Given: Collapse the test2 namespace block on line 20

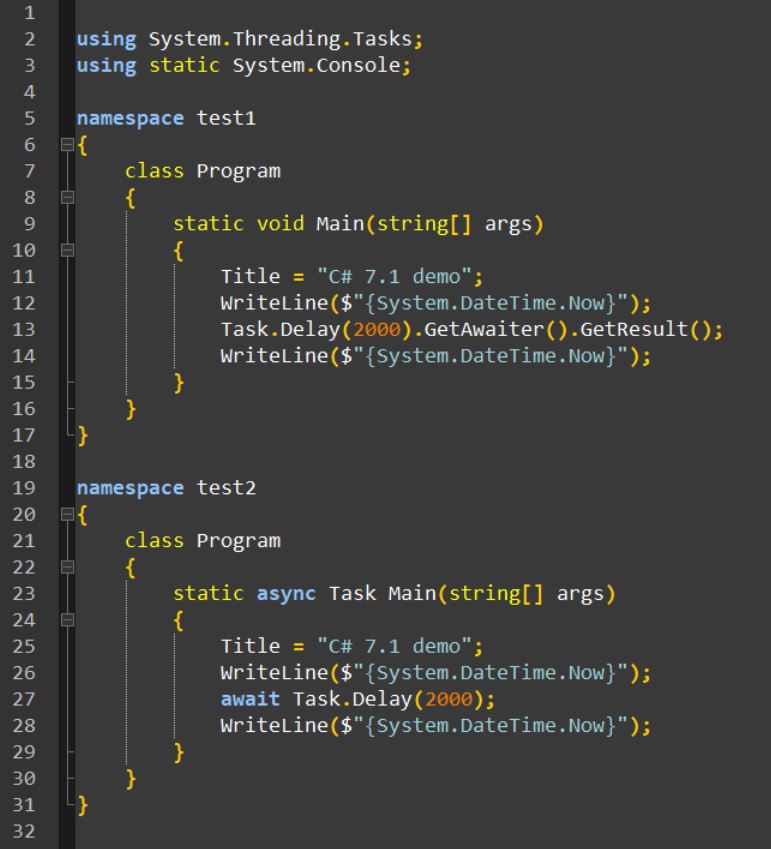Looking at the screenshot, I should pos(67,514).
